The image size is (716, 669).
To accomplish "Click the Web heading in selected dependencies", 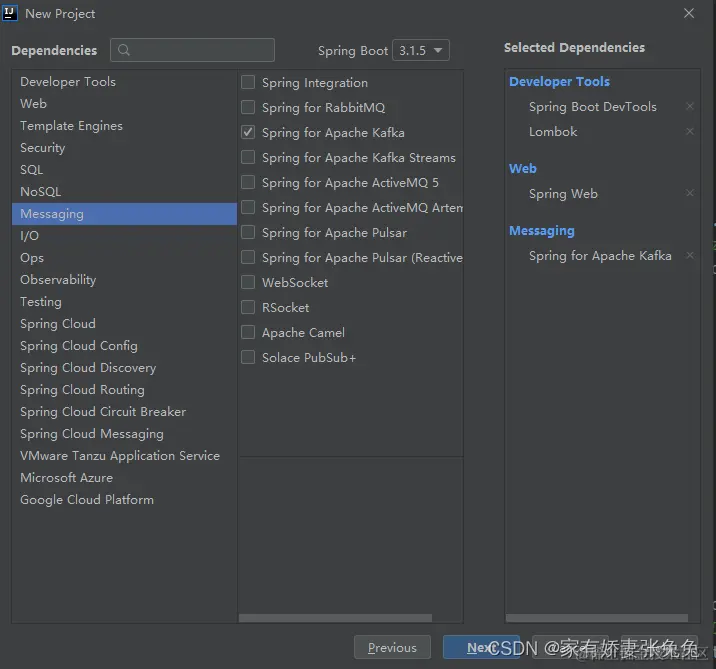I will click(522, 169).
